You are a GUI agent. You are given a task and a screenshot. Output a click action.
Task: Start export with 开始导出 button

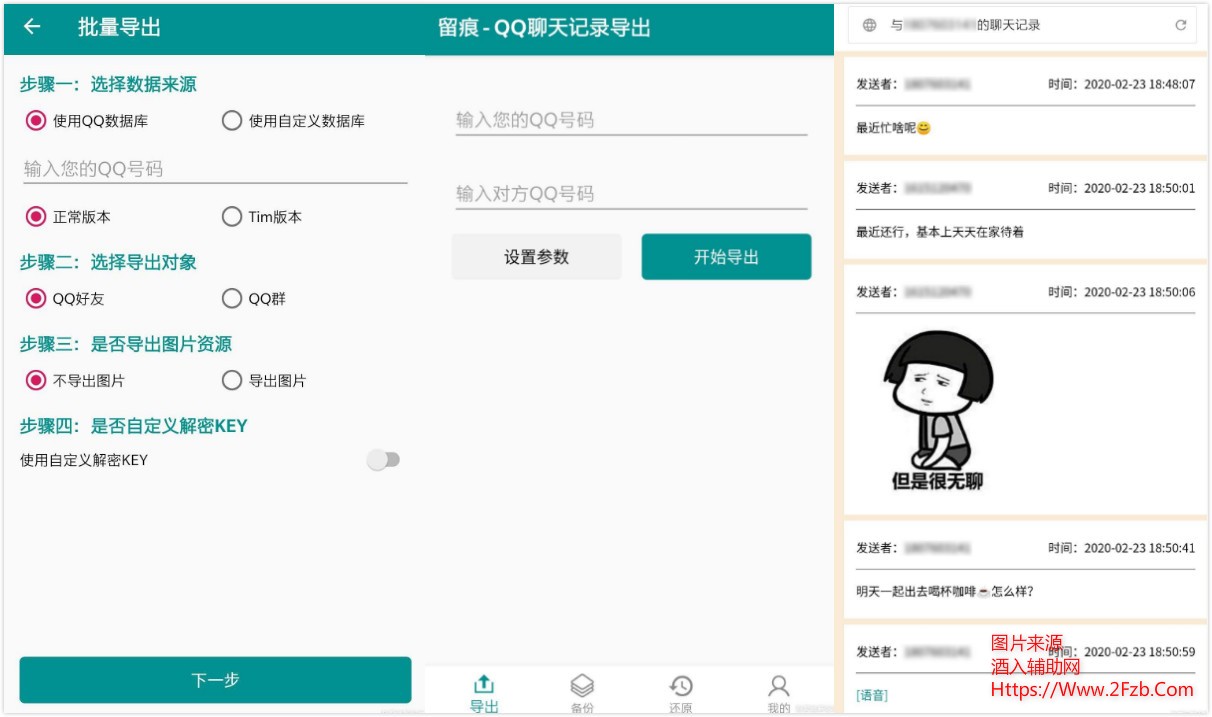(726, 257)
